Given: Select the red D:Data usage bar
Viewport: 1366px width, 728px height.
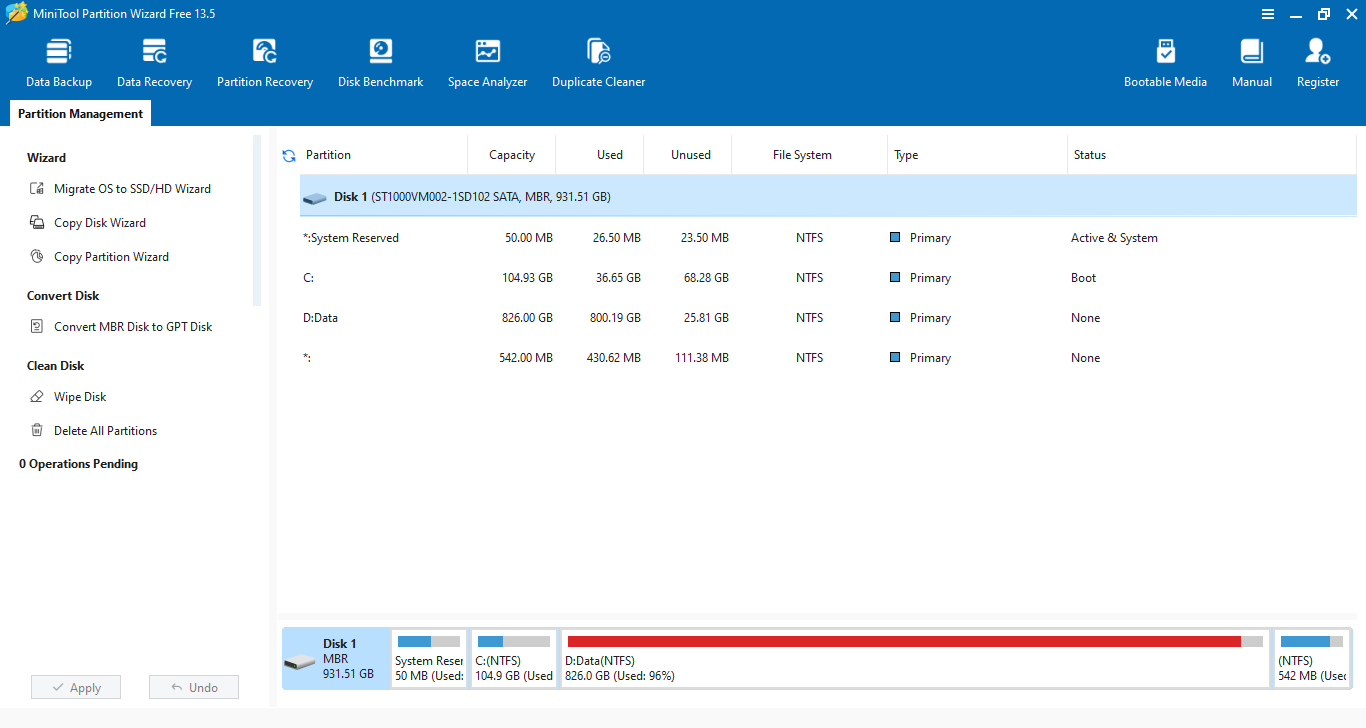Looking at the screenshot, I should click(x=904, y=641).
